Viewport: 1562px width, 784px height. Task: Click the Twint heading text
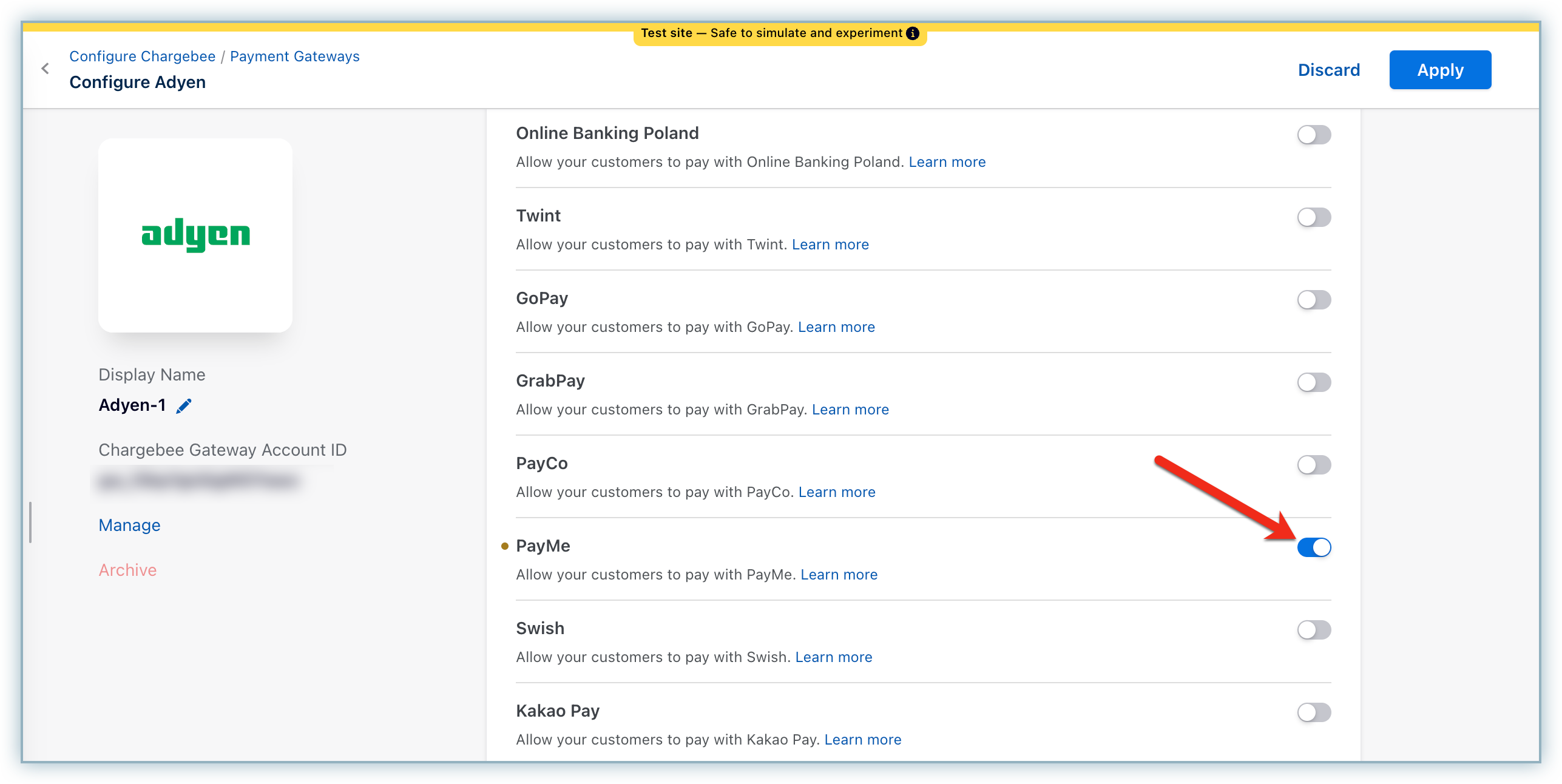click(538, 216)
